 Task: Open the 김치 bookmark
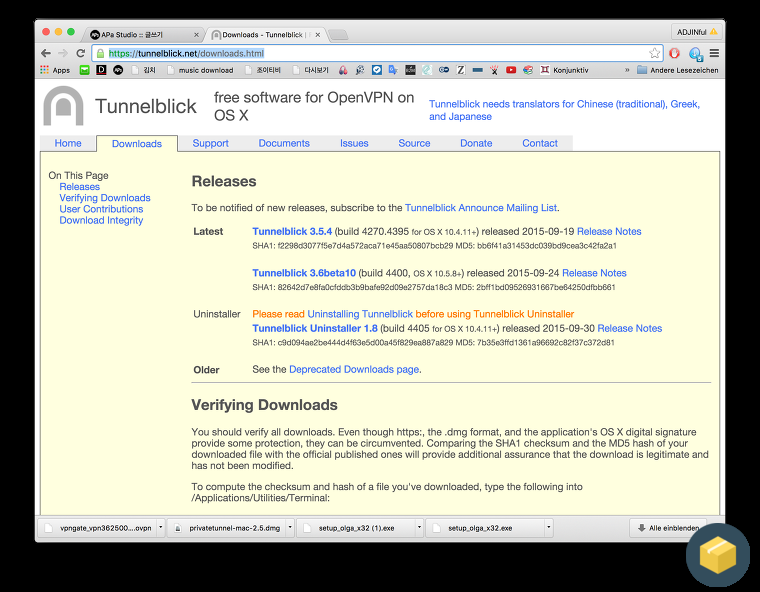pyautogui.click(x=144, y=70)
